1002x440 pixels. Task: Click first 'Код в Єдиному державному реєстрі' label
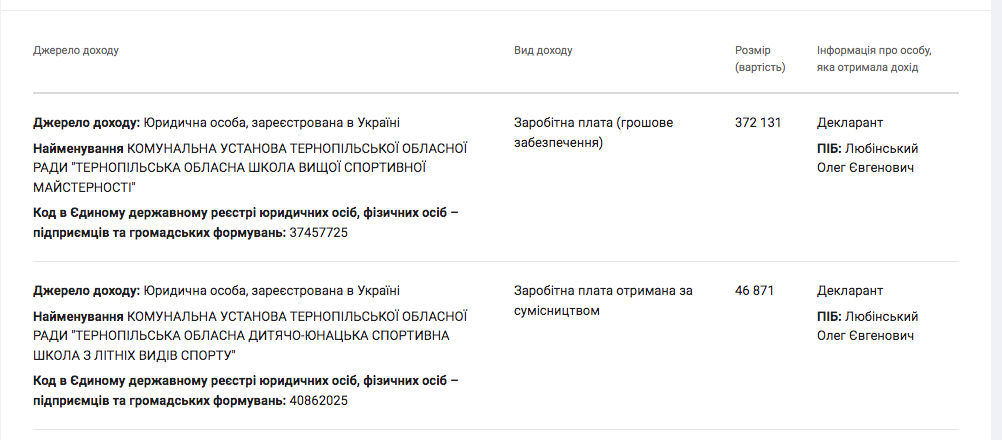click(245, 213)
